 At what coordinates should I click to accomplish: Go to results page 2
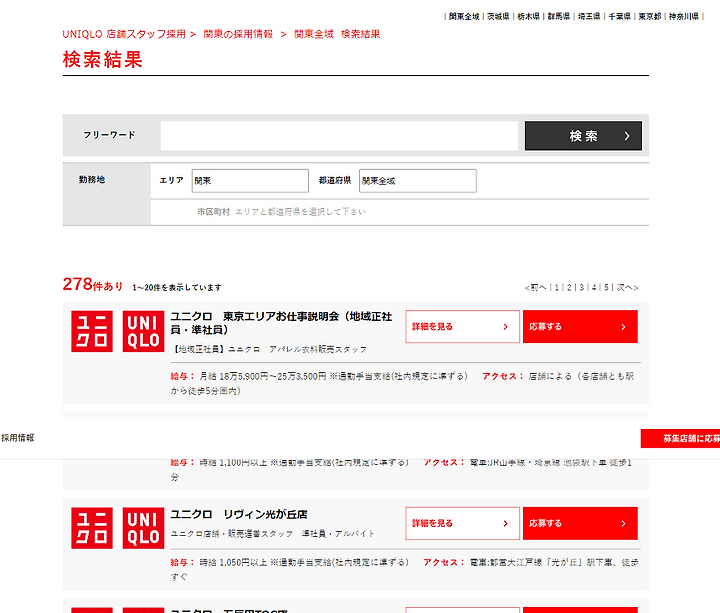click(x=569, y=287)
